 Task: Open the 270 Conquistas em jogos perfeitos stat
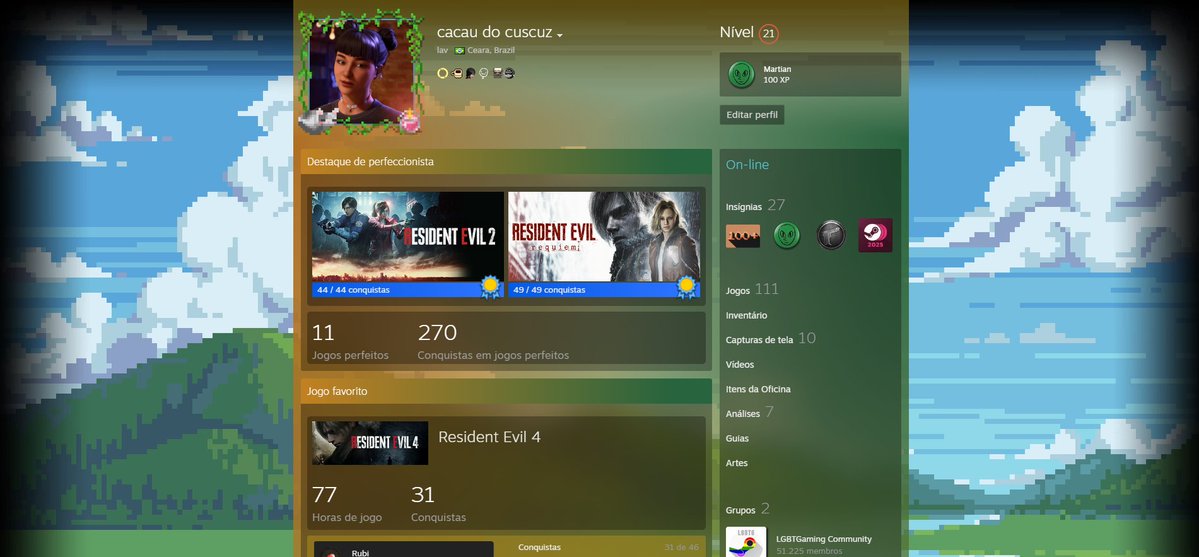[x=493, y=341]
